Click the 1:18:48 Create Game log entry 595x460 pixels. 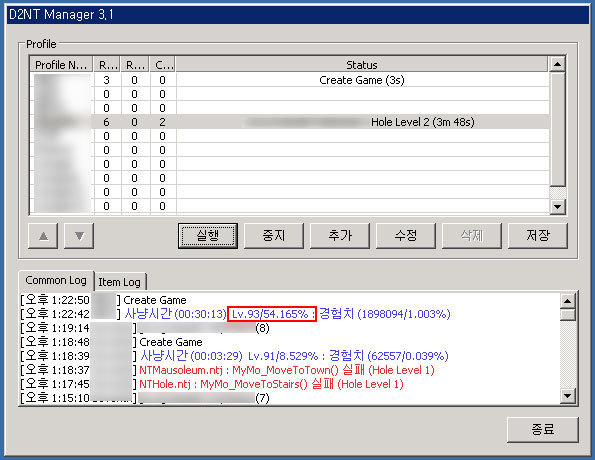[112, 342]
